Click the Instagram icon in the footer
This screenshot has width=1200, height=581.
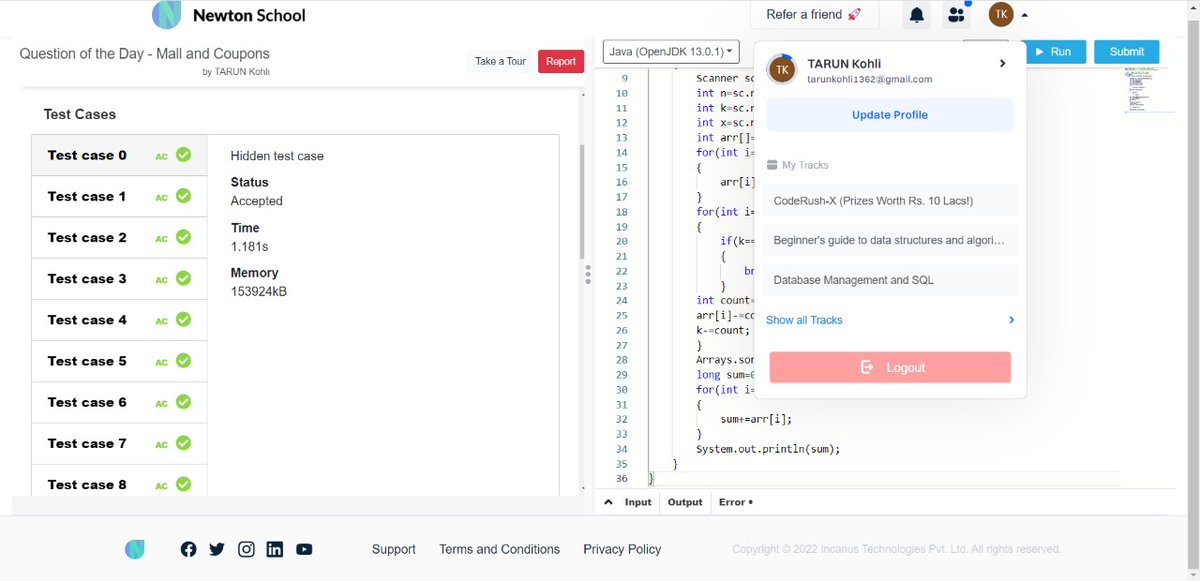246,548
